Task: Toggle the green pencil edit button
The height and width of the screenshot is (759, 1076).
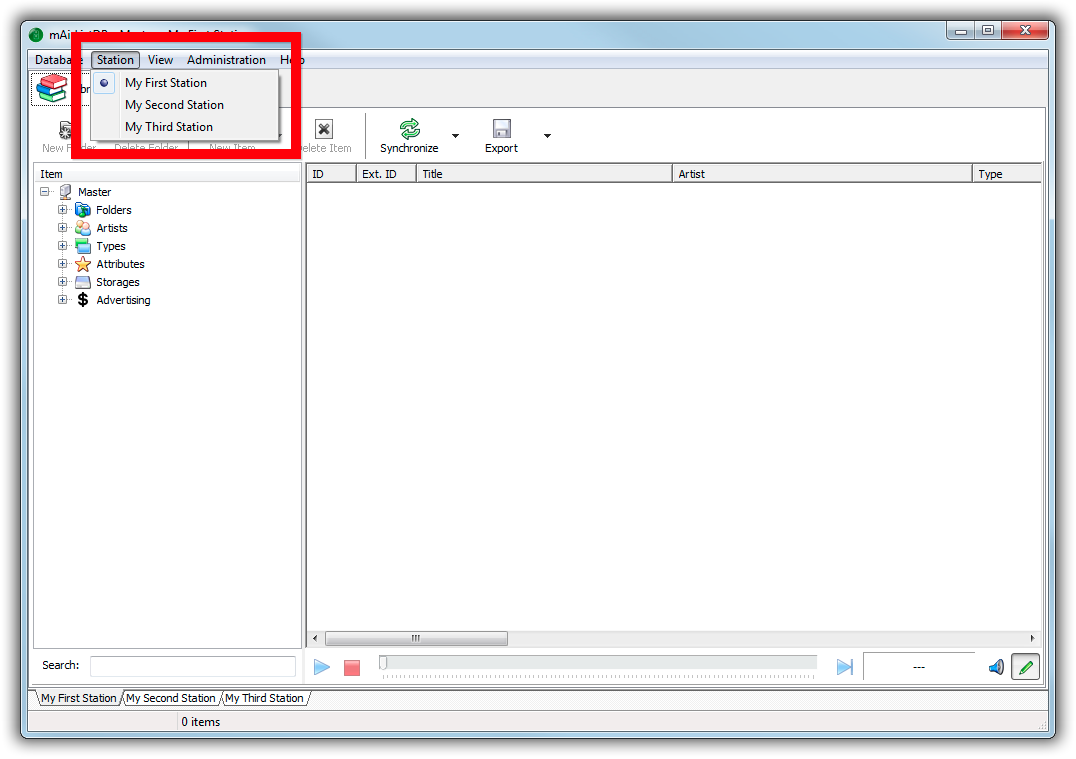Action: [1025, 667]
